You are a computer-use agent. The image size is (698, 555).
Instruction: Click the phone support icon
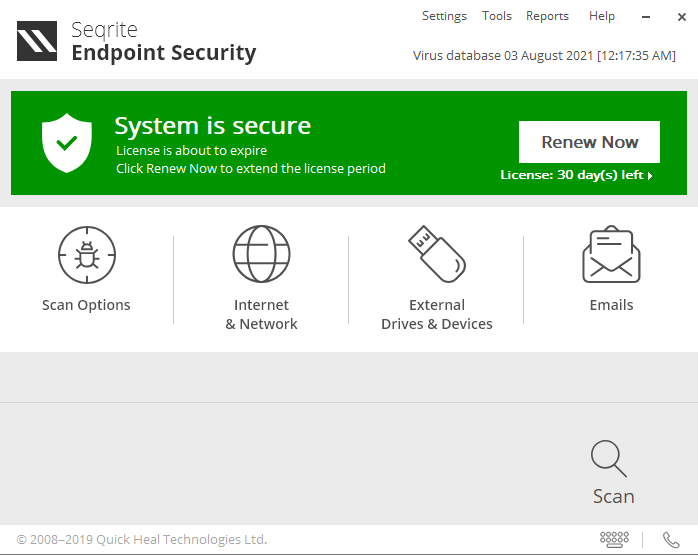(x=671, y=539)
